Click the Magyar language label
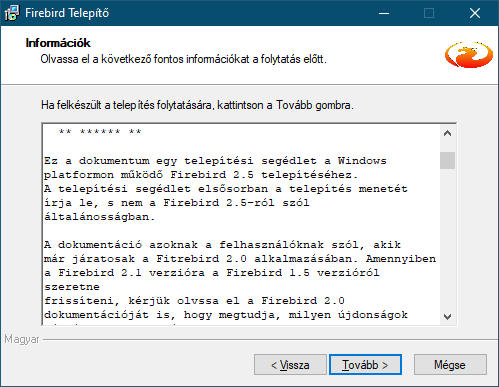Image resolution: width=499 pixels, height=387 pixels. (22, 339)
